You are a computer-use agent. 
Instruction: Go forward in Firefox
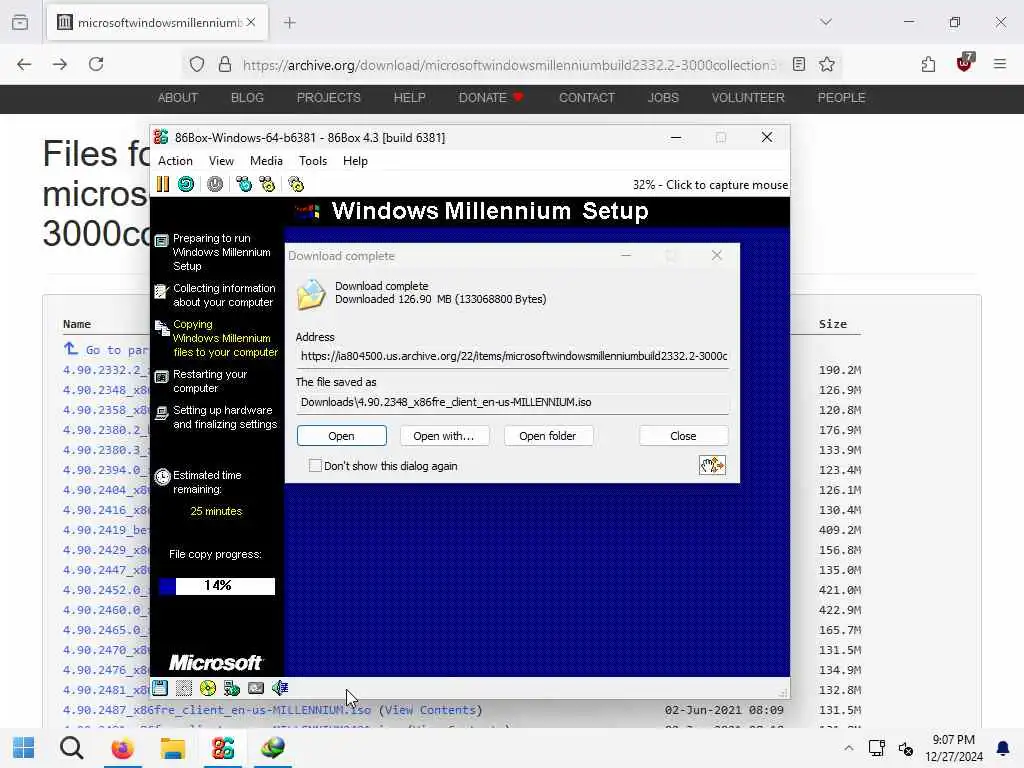[x=60, y=64]
